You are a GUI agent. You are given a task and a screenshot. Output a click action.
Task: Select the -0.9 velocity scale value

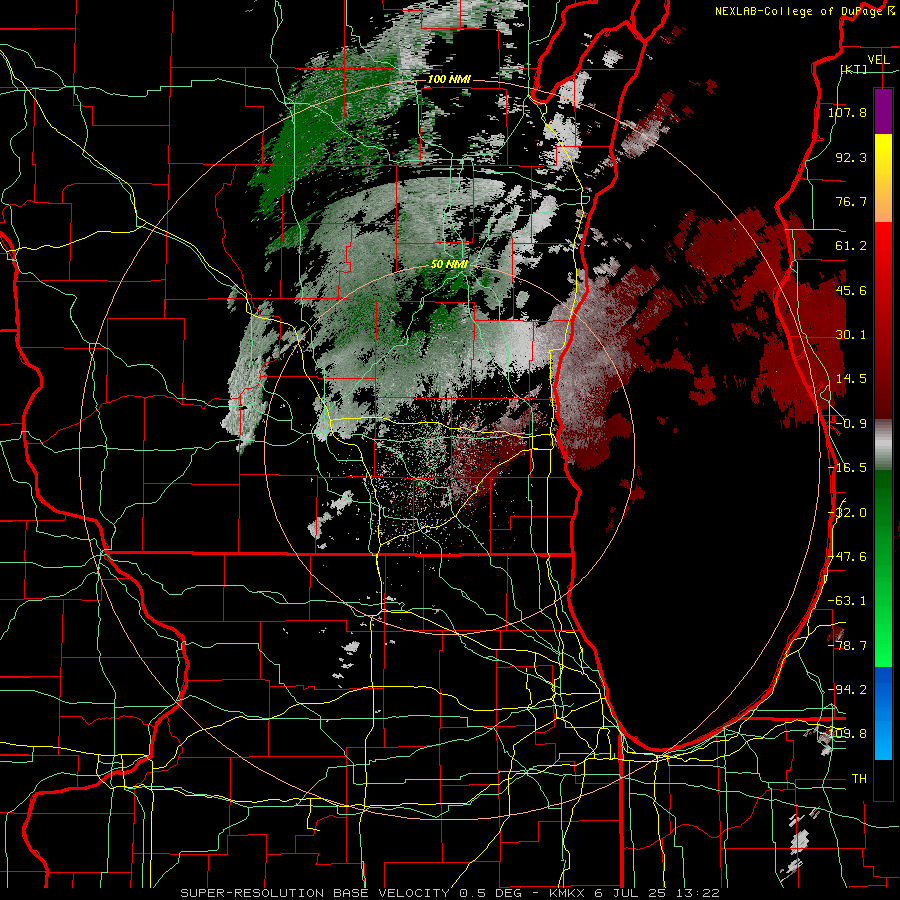tap(851, 424)
